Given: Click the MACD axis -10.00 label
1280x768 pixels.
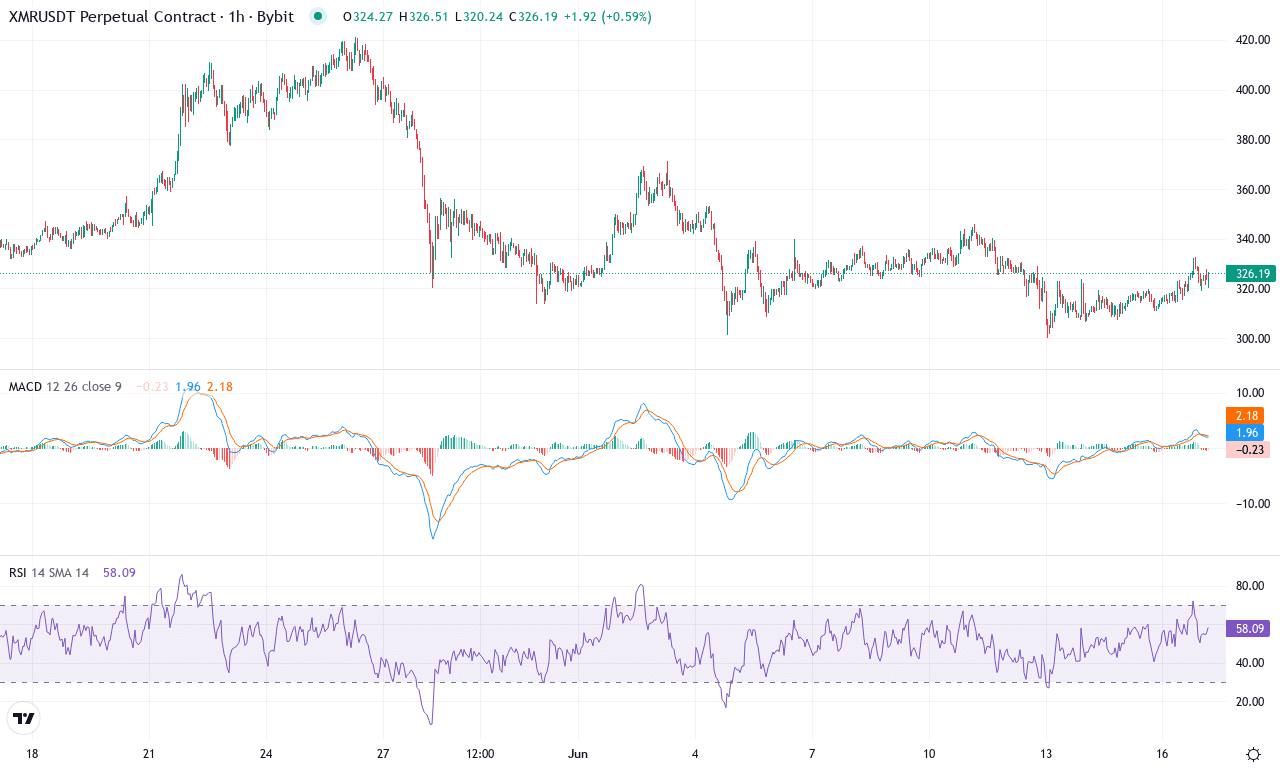Looking at the screenshot, I should [x=1251, y=504].
